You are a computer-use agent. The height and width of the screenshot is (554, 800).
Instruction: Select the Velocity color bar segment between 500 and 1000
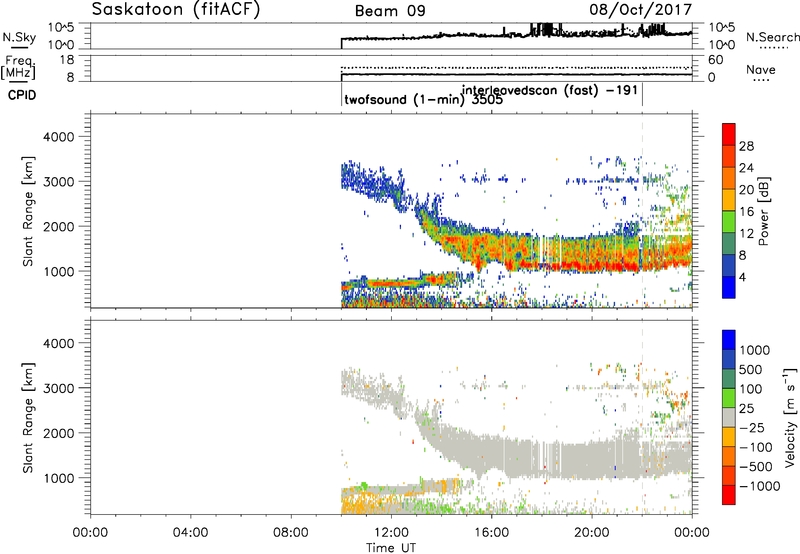pos(729,359)
